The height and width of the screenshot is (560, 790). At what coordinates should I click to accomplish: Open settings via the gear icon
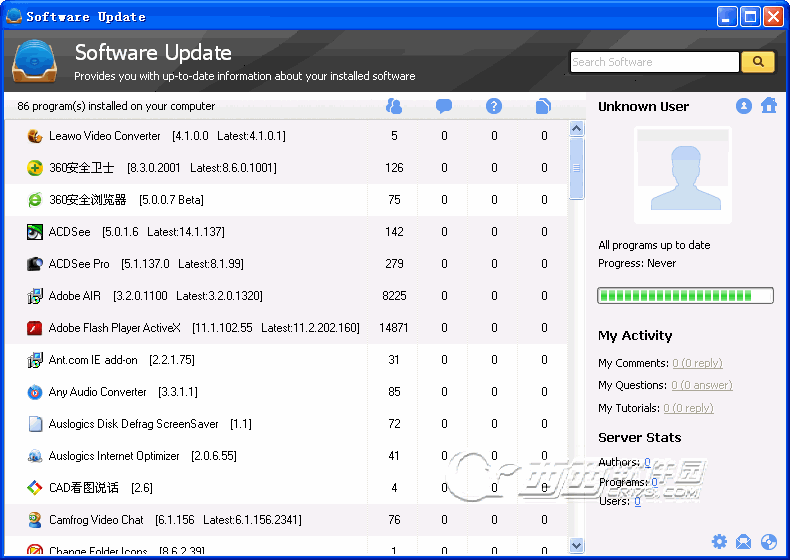(x=719, y=542)
